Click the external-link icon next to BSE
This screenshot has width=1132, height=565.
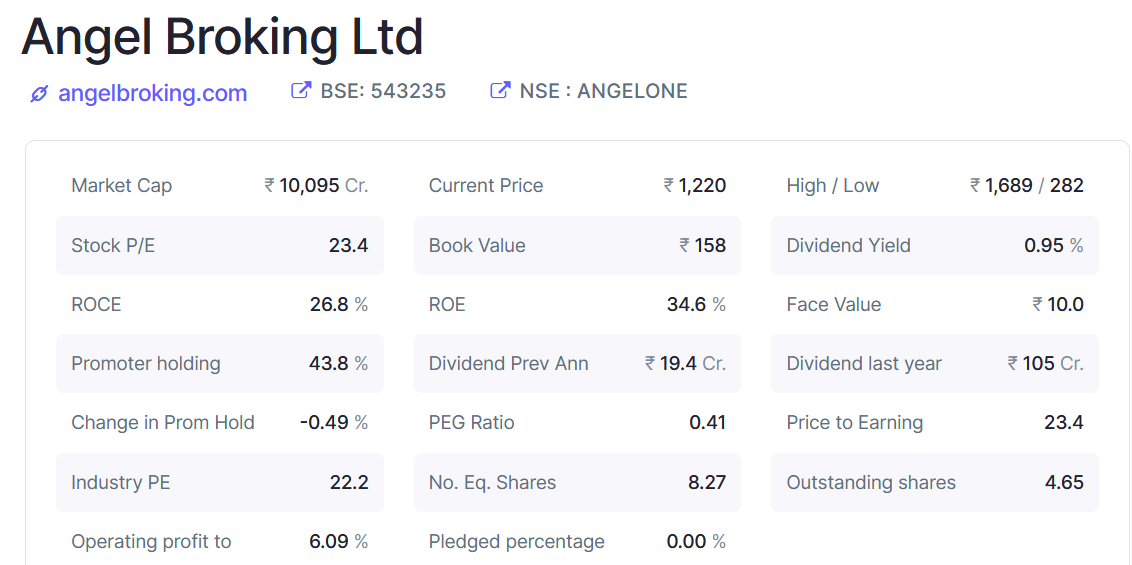click(300, 91)
